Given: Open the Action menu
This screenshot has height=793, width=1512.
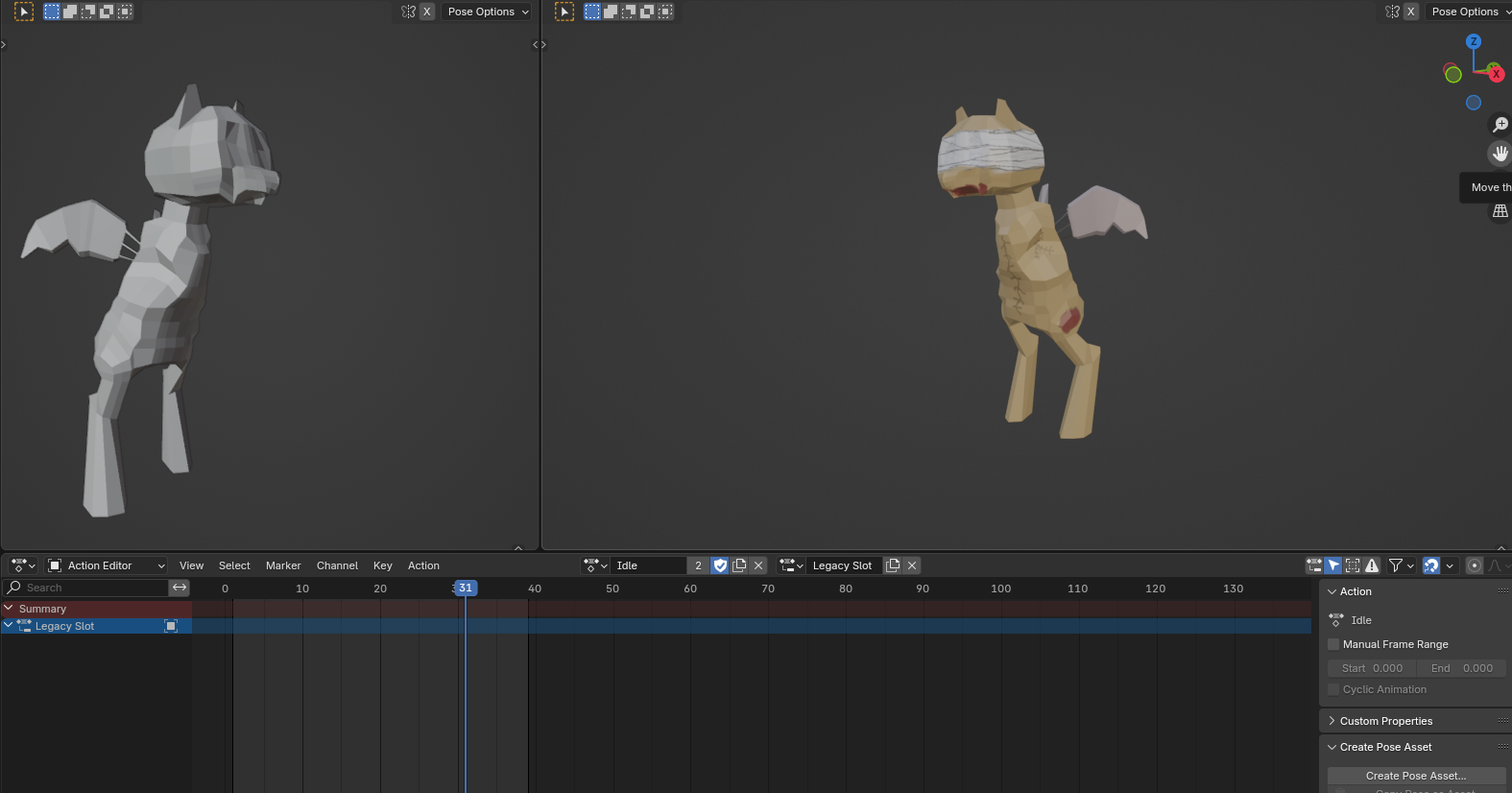Looking at the screenshot, I should pyautogui.click(x=423, y=565).
